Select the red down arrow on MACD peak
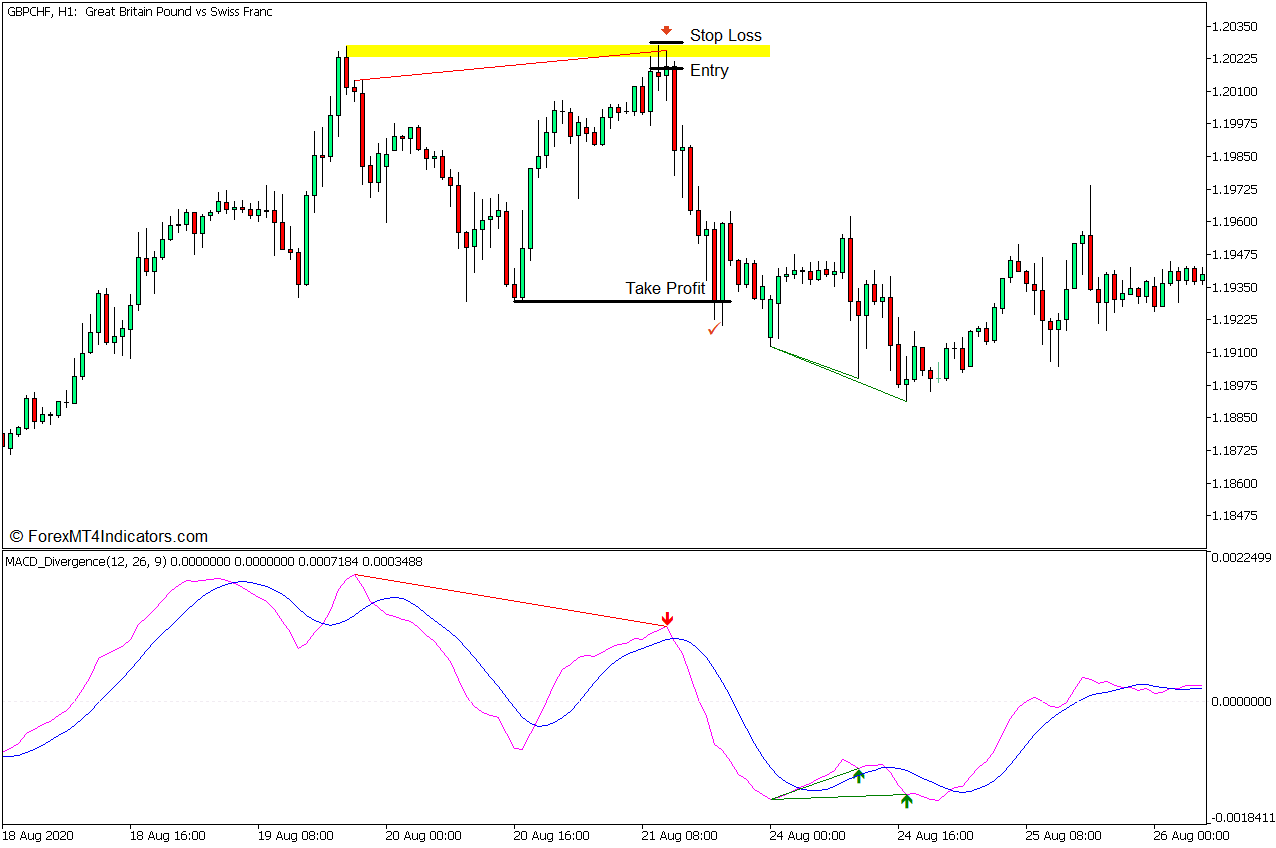The height and width of the screenshot is (848, 1276). click(666, 621)
